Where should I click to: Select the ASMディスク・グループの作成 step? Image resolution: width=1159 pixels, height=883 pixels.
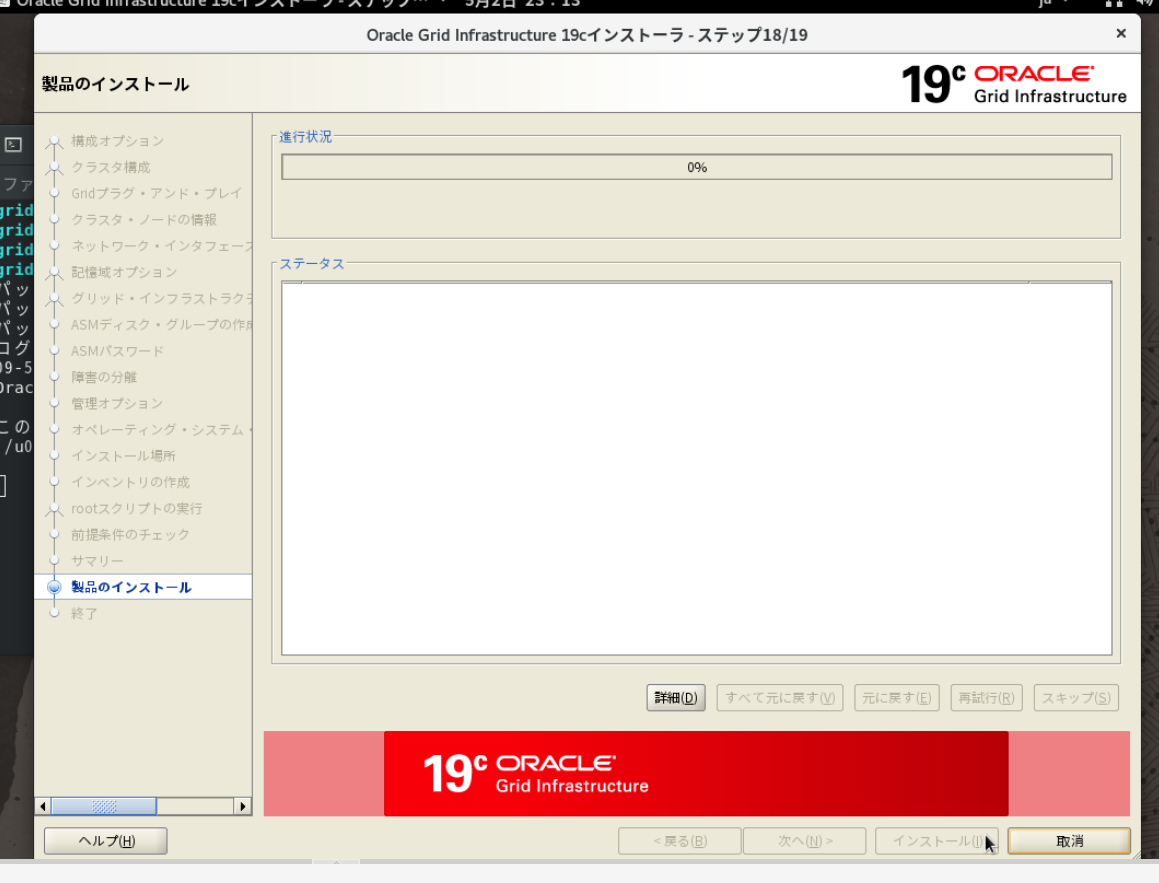tap(161, 324)
